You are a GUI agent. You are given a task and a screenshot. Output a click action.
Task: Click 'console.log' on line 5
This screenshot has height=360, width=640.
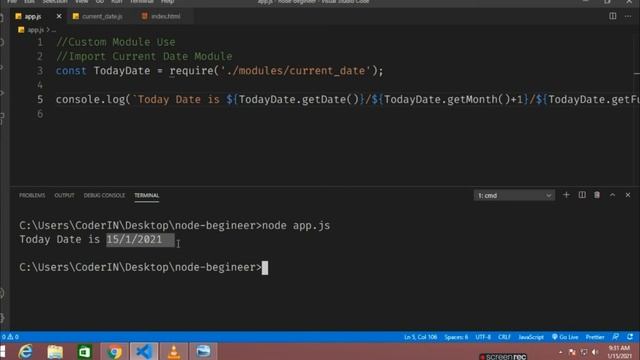point(90,99)
